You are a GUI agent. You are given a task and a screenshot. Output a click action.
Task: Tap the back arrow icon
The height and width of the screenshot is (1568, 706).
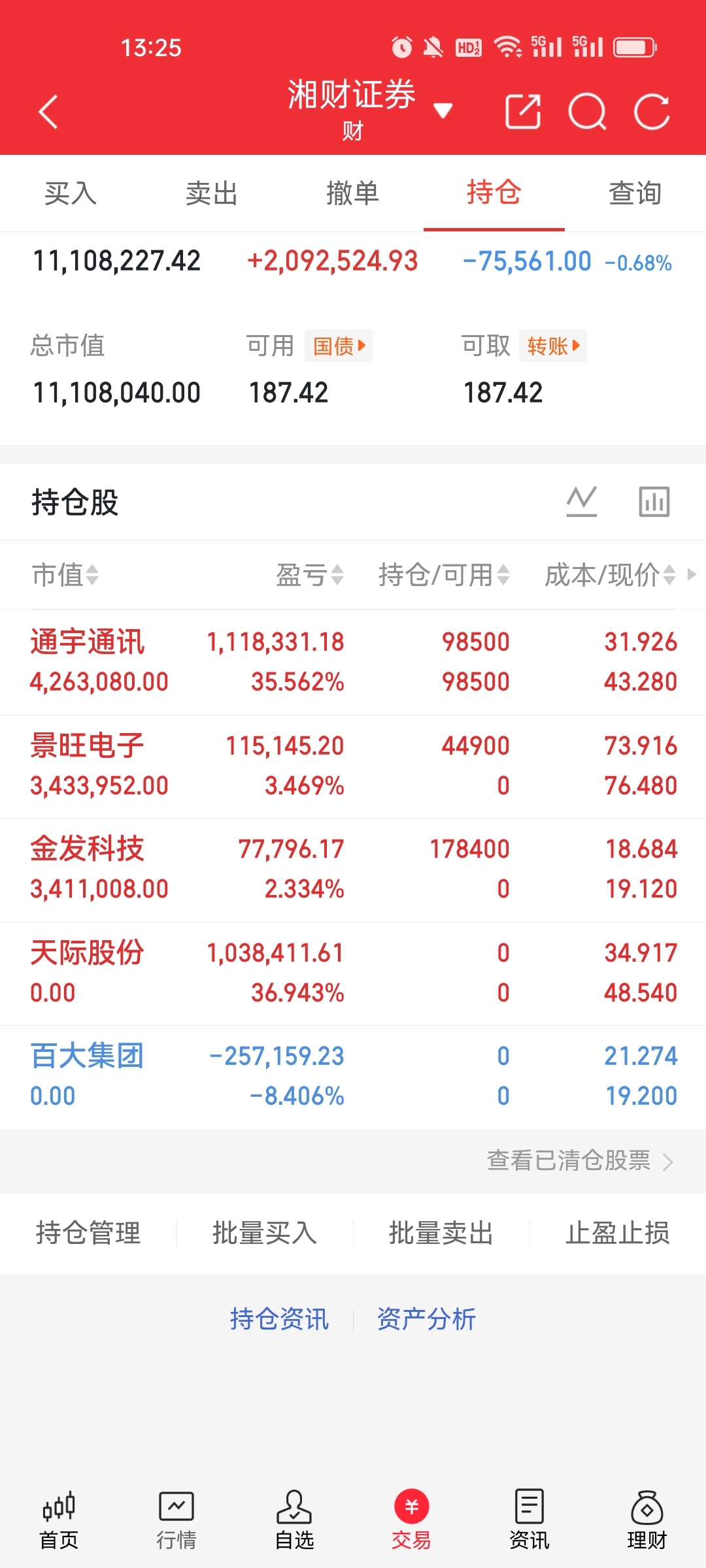click(x=48, y=112)
